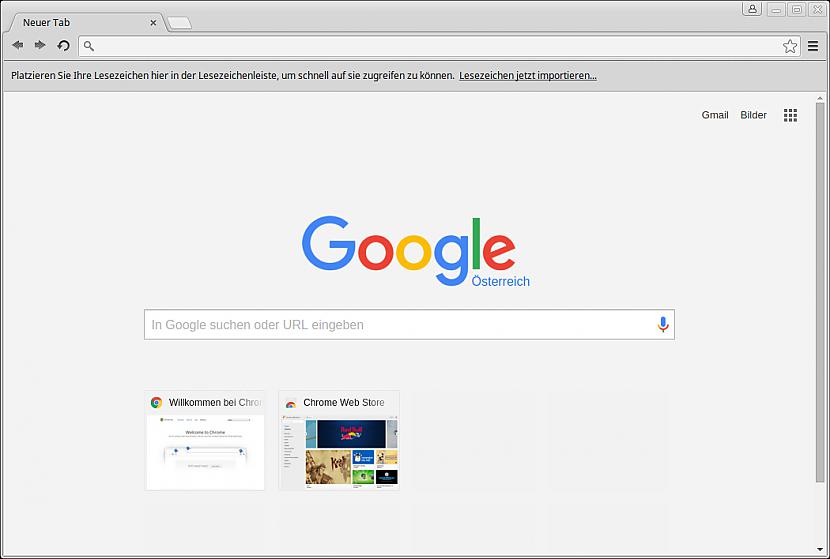
Task: Click the user profile icon in title bar
Action: [752, 8]
